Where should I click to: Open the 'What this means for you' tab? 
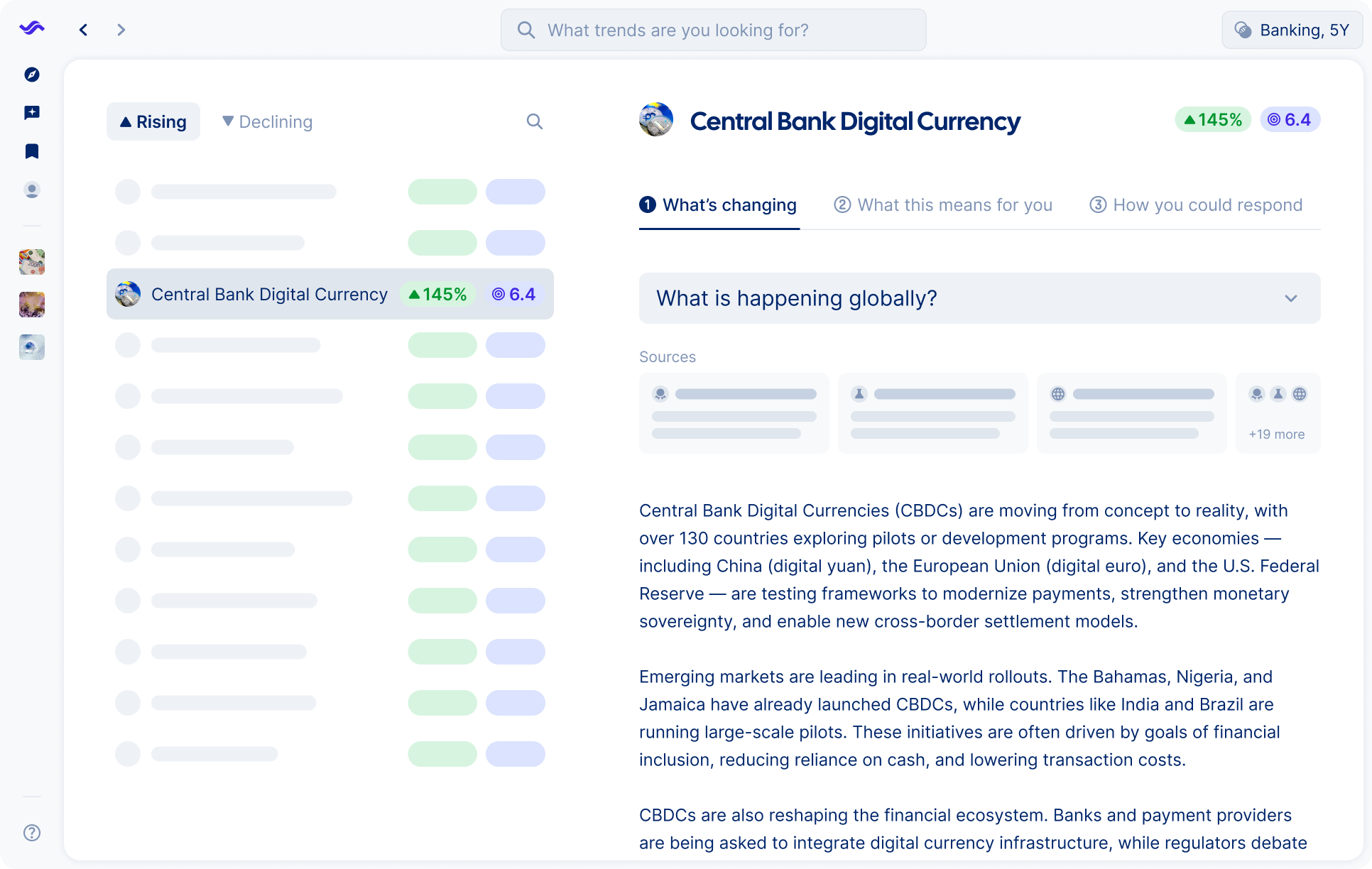coord(943,205)
